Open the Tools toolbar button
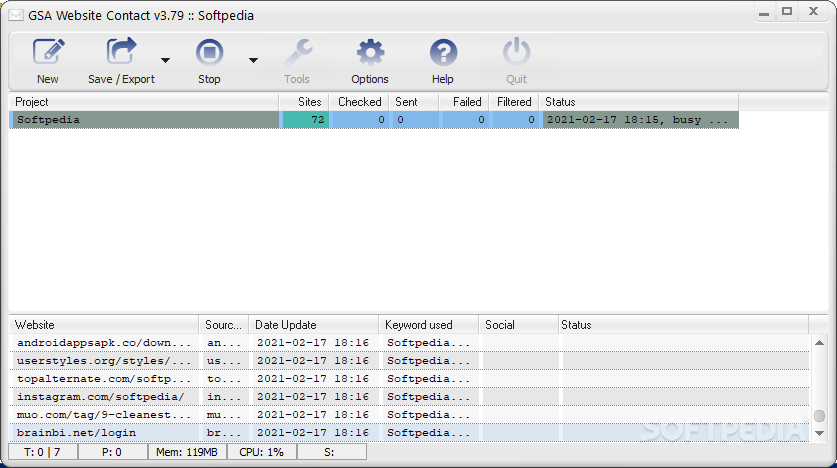The image size is (837, 468). tap(297, 61)
